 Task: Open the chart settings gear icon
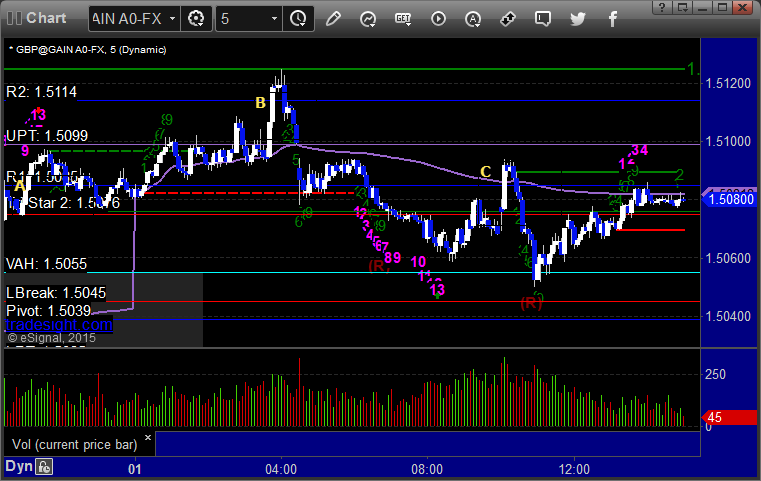coord(196,19)
